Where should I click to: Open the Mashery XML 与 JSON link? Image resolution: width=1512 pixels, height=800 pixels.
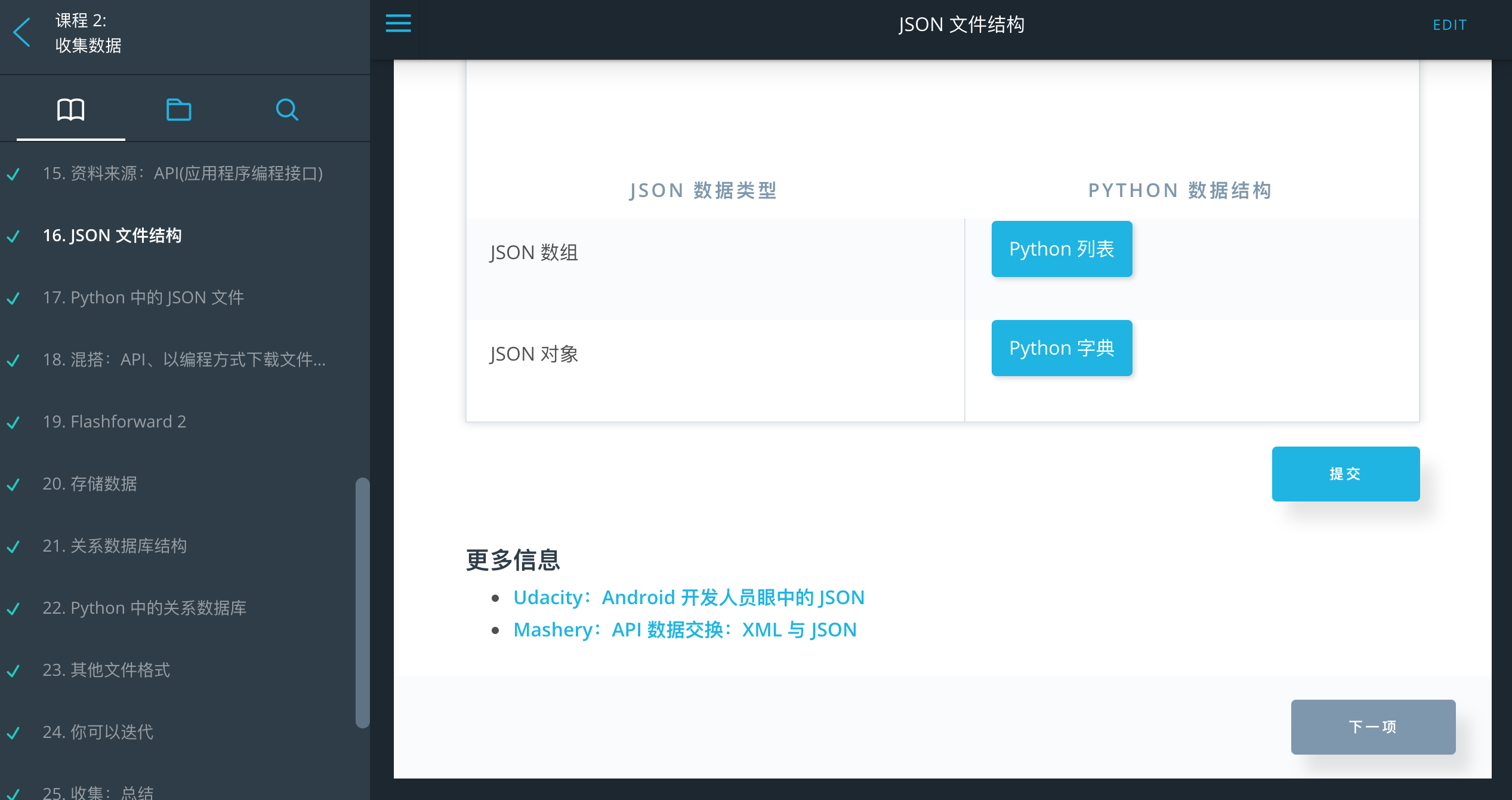685,629
